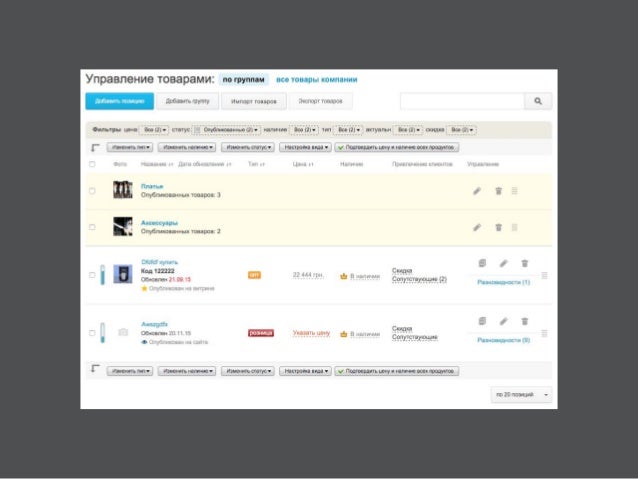This screenshot has width=638, height=479.
Task: Grab the drag handle of Платья row
Action: tap(514, 191)
